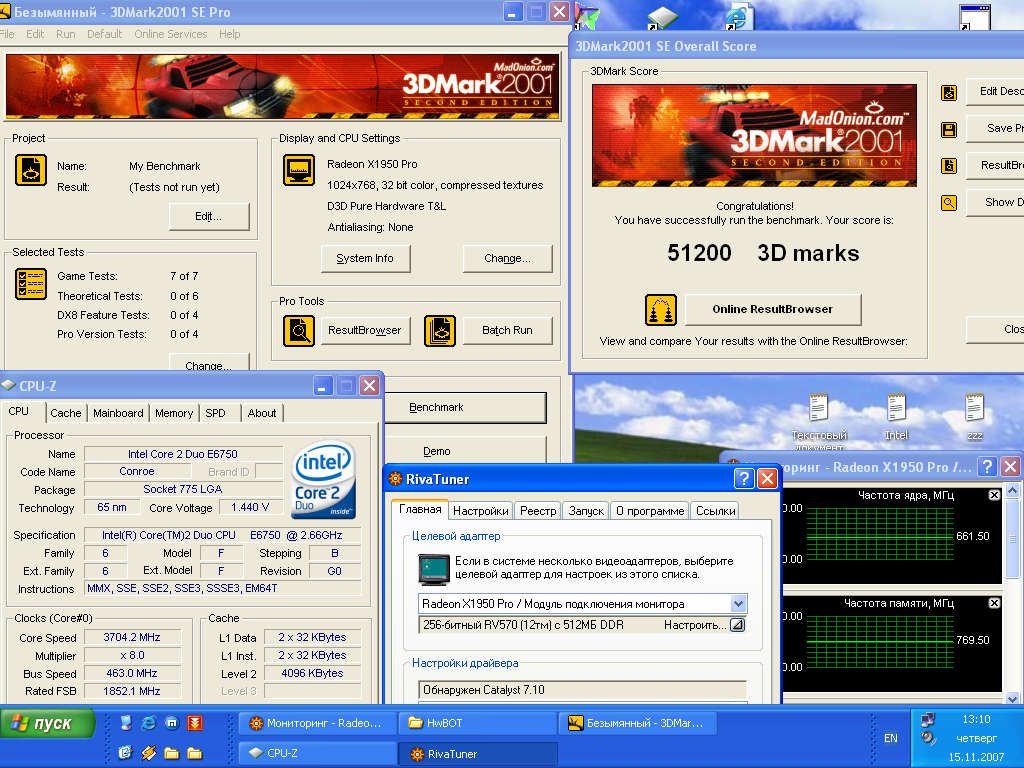Click Change... in Display and CPU Settings
Viewport: 1024px width, 768px height.
(507, 258)
